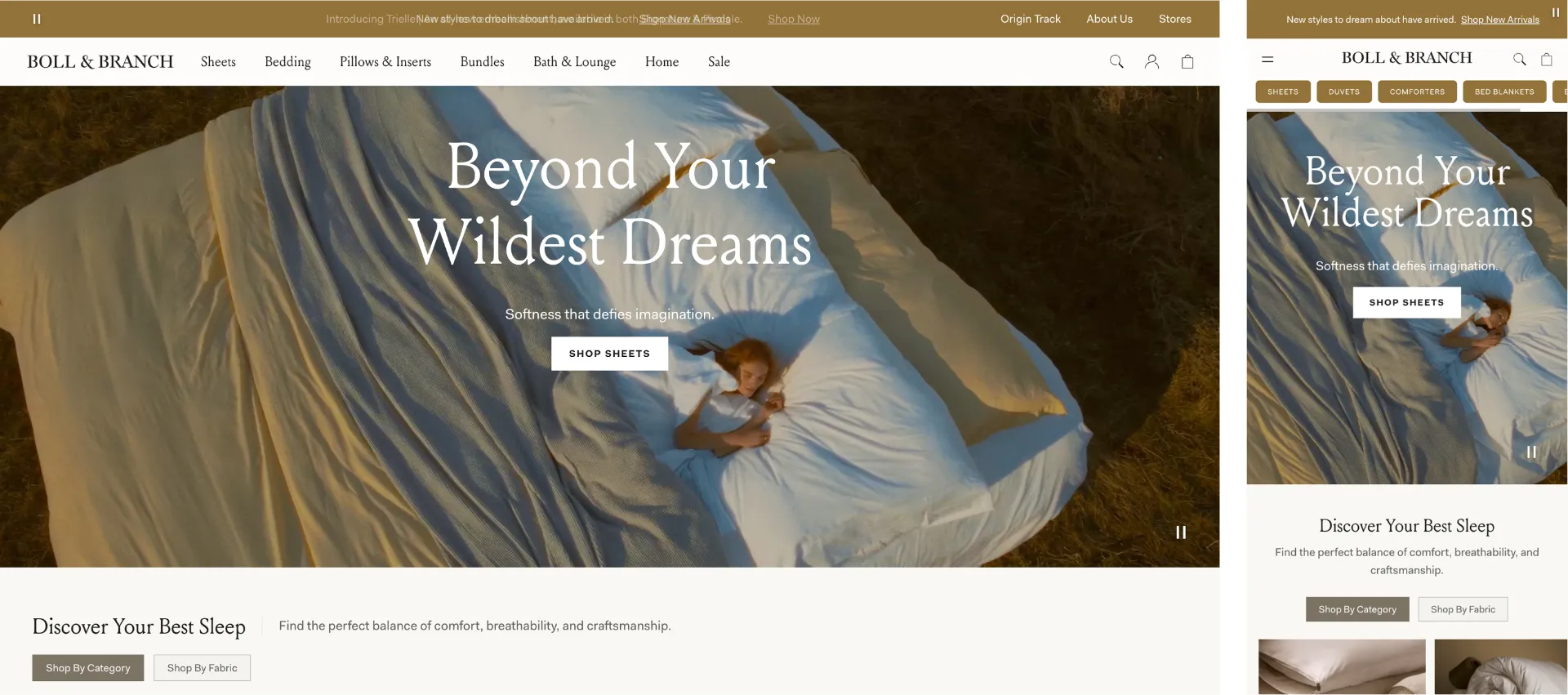This screenshot has width=1568, height=695.
Task: Open search in desktop header
Action: click(x=1116, y=61)
